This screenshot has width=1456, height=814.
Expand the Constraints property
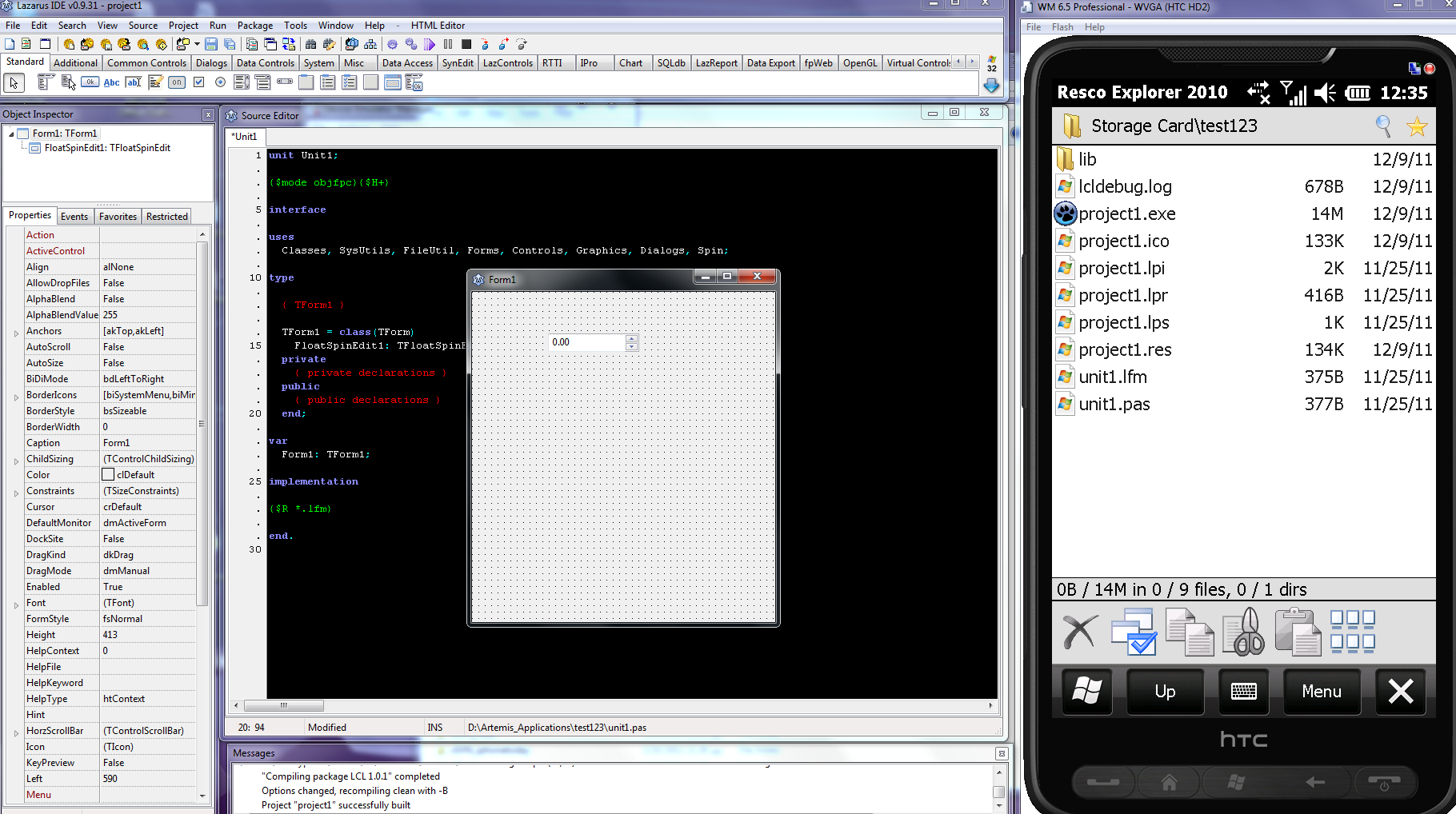tap(16, 493)
